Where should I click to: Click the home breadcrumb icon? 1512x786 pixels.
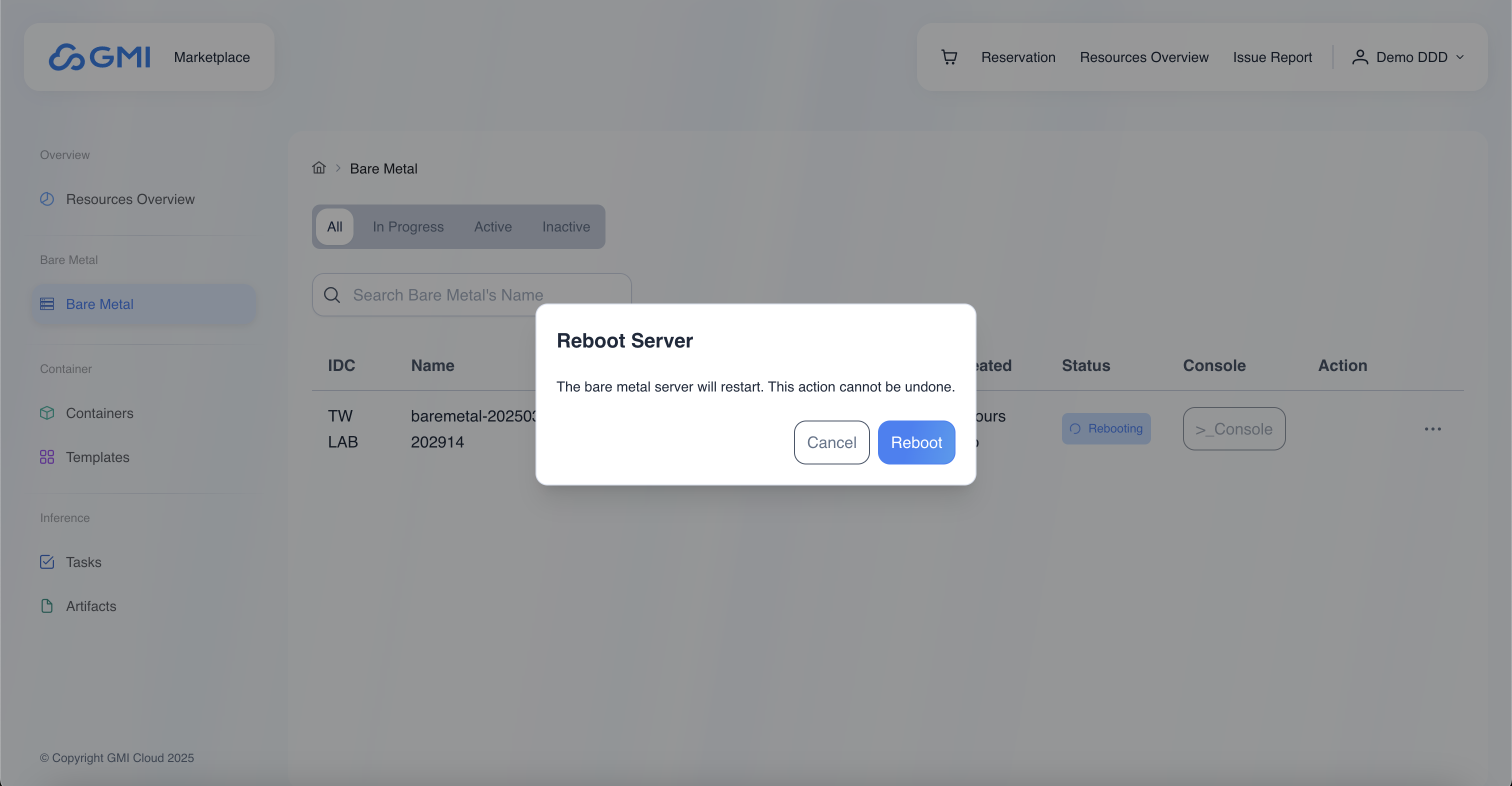[318, 168]
